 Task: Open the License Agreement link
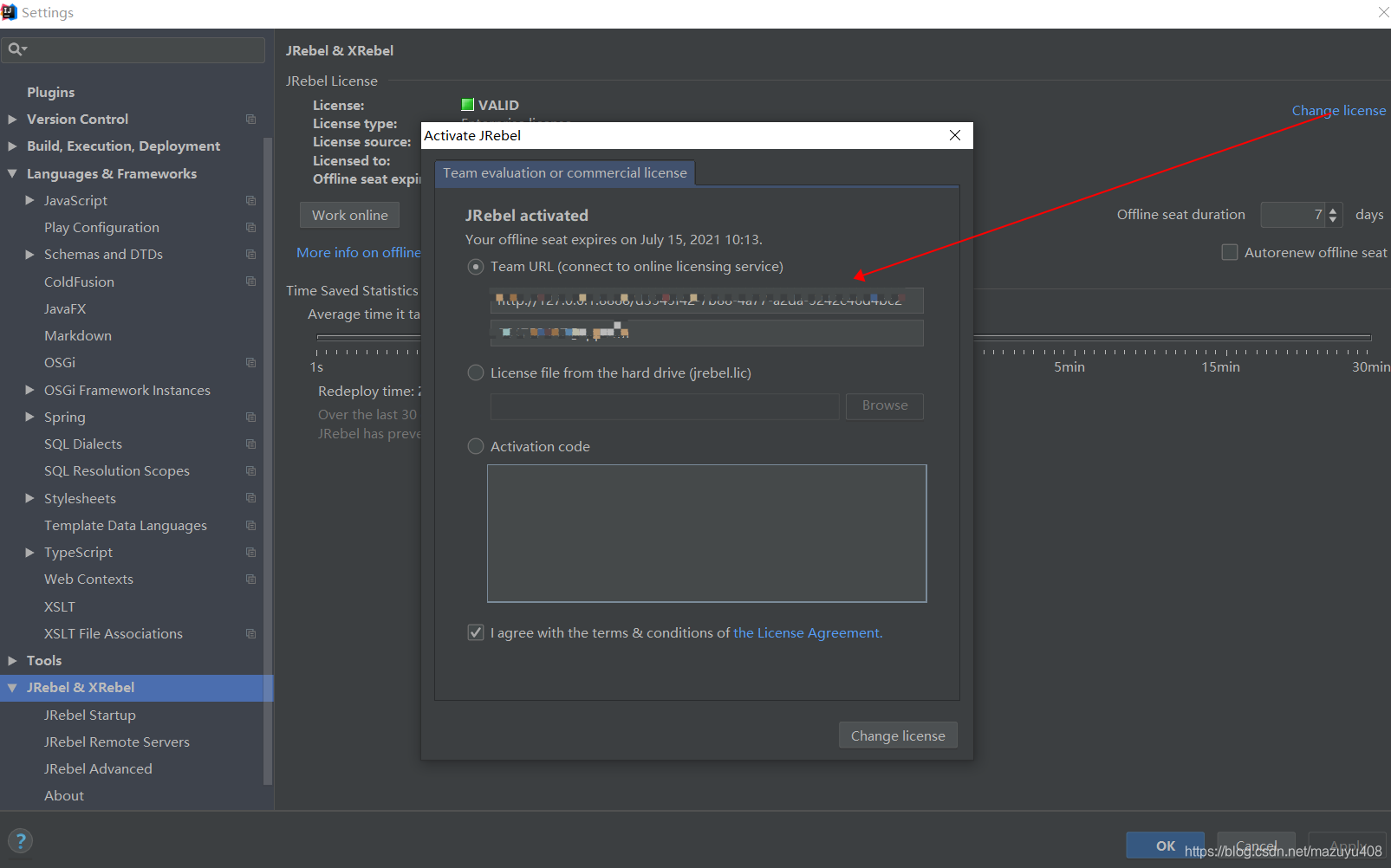click(808, 632)
